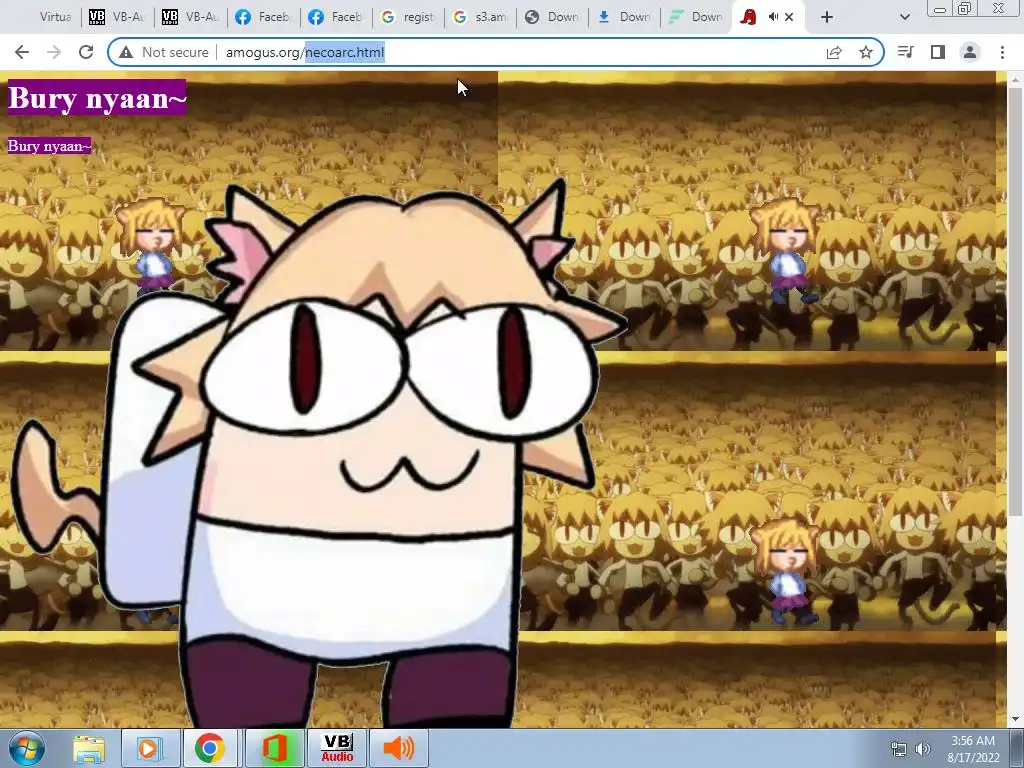Open the Chrome profile avatar
The image size is (1024, 768).
(x=970, y=52)
